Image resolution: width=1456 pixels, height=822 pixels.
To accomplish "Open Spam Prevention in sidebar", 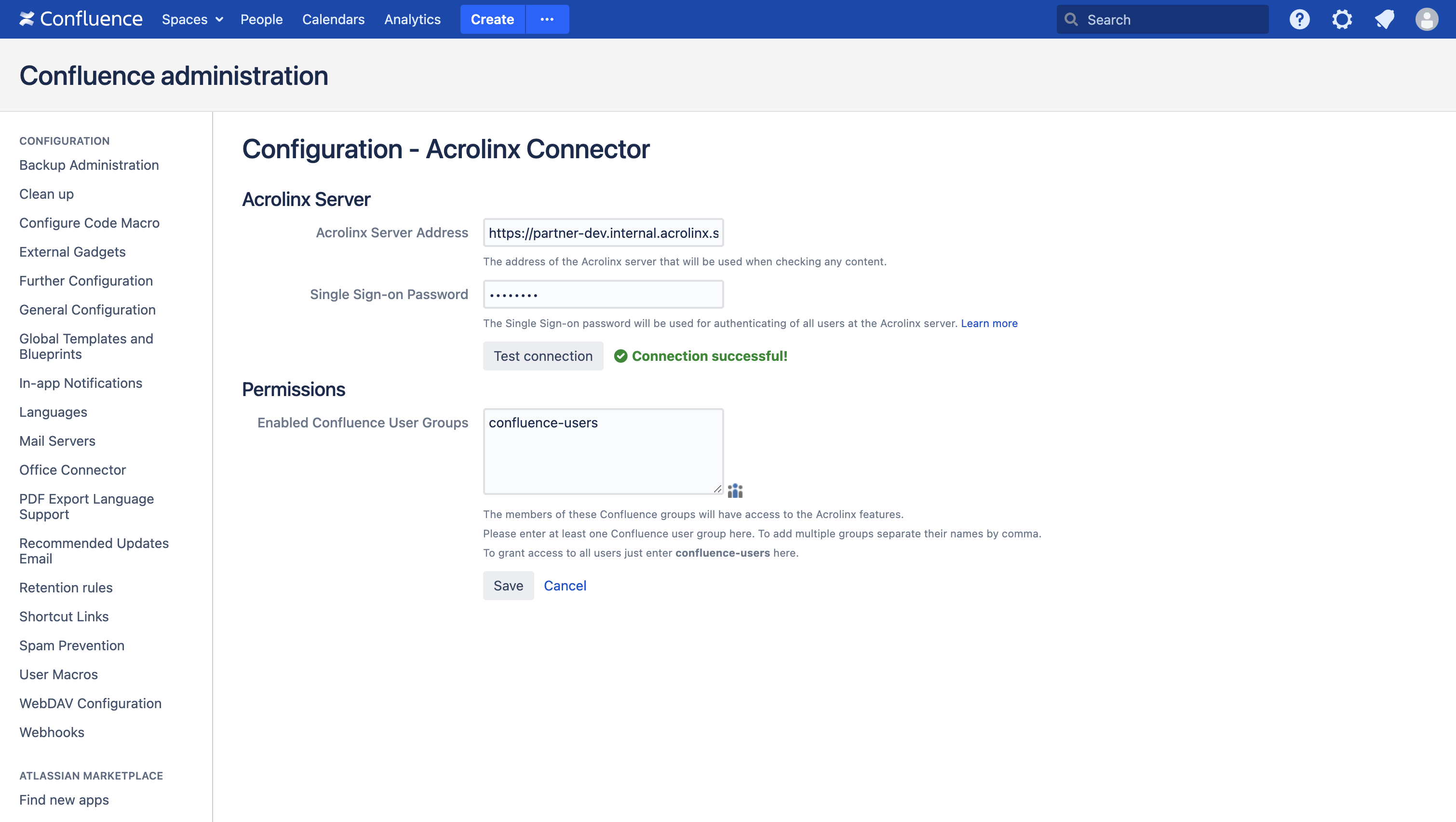I will click(72, 645).
